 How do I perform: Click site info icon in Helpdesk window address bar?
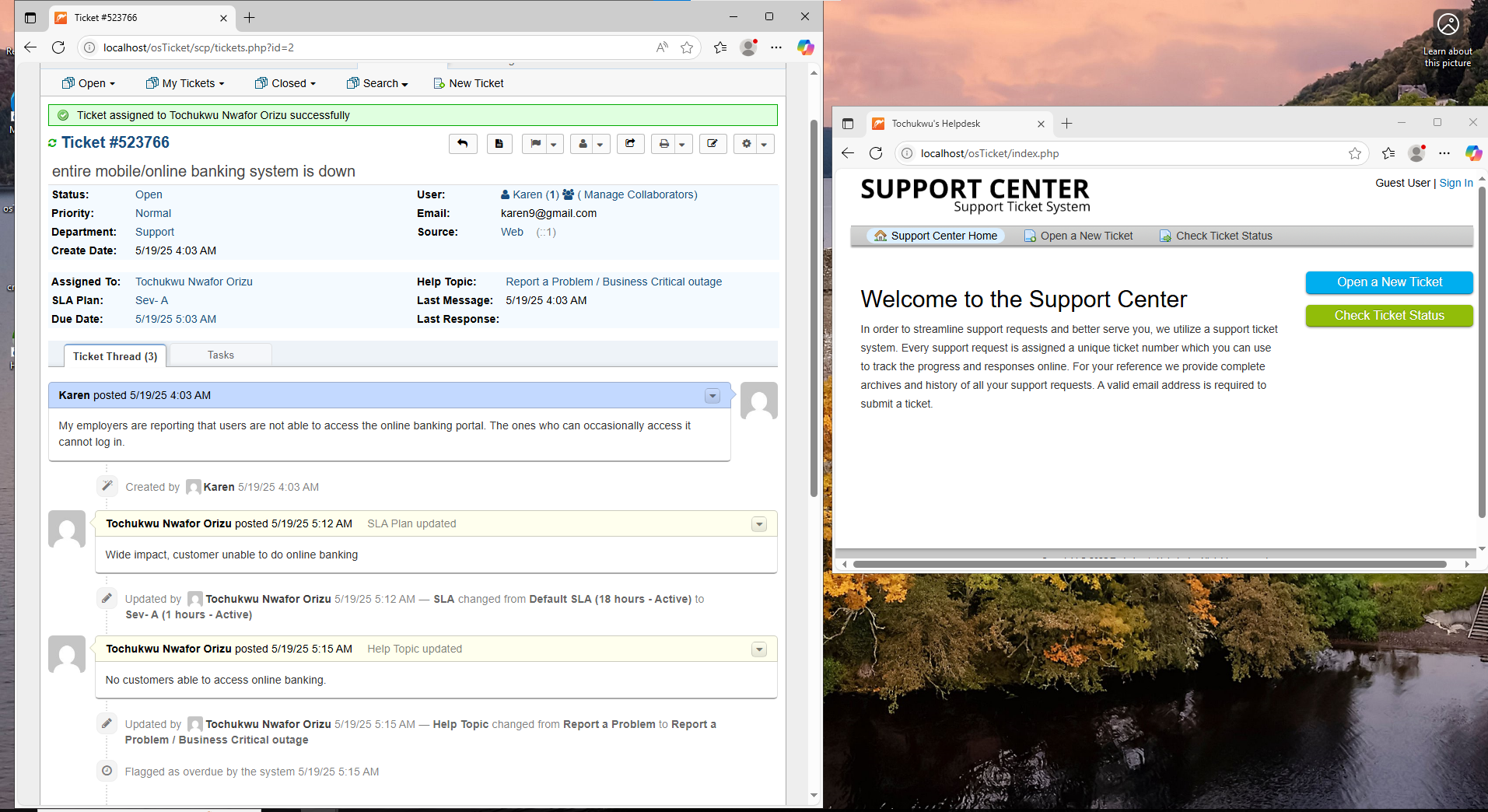(907, 153)
